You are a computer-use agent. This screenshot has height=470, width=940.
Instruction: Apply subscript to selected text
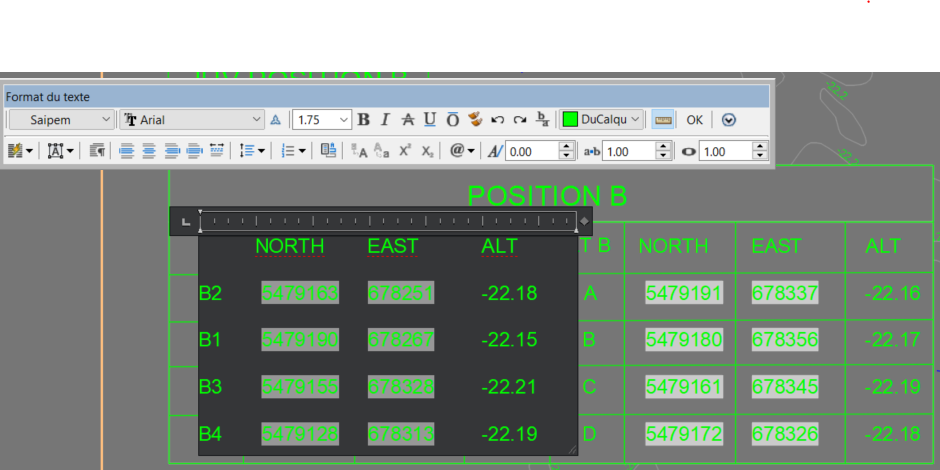[427, 151]
